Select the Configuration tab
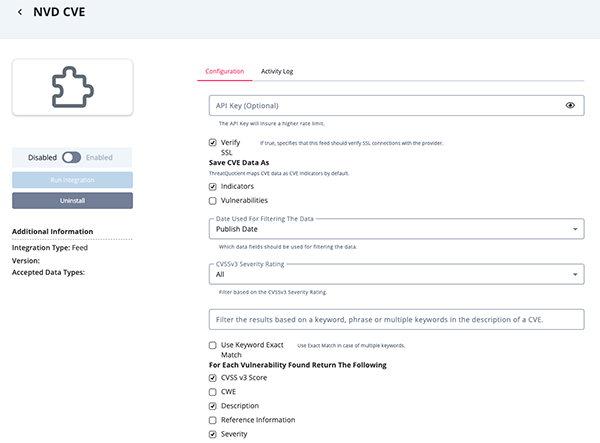This screenshot has width=600, height=443. pos(225,71)
